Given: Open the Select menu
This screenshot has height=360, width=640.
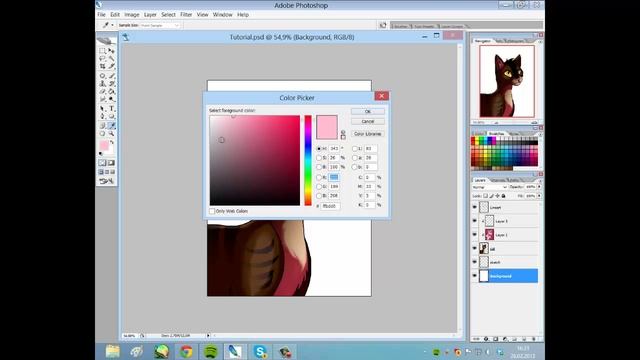Looking at the screenshot, I should pyautogui.click(x=168, y=15).
